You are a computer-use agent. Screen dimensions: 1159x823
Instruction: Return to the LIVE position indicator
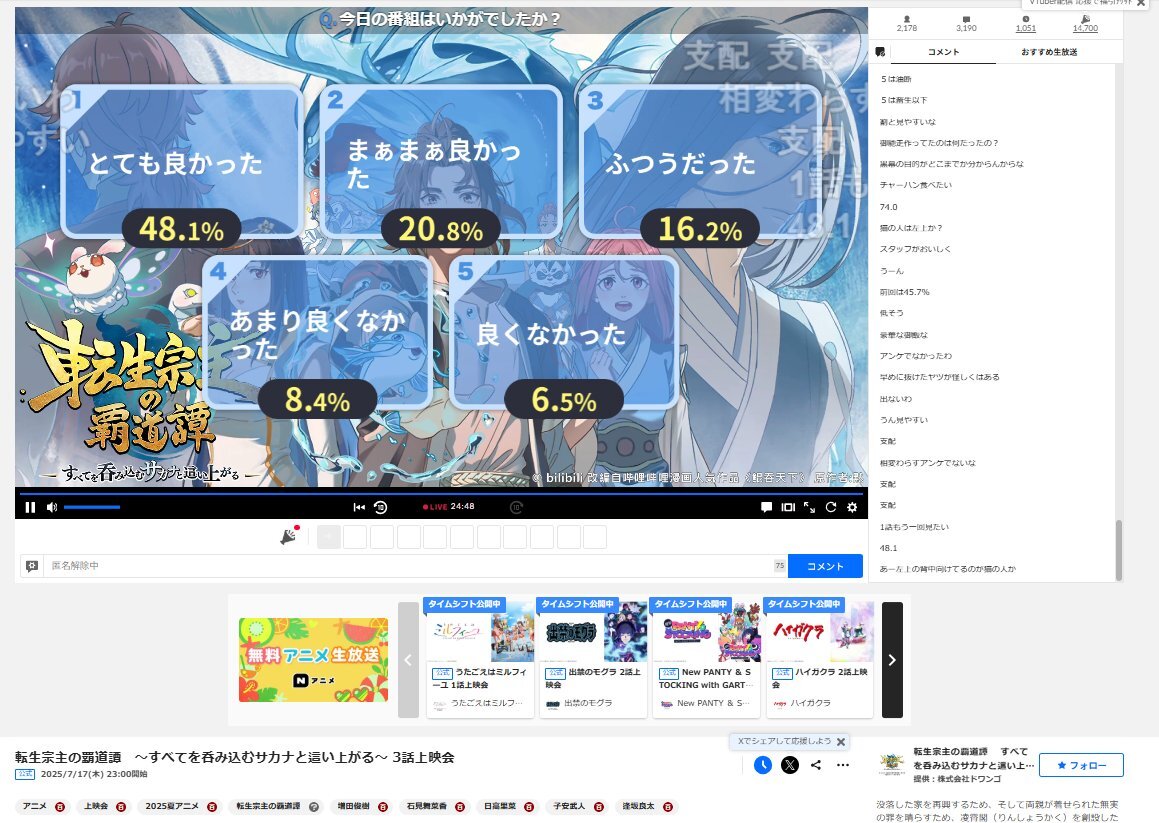[x=435, y=507]
